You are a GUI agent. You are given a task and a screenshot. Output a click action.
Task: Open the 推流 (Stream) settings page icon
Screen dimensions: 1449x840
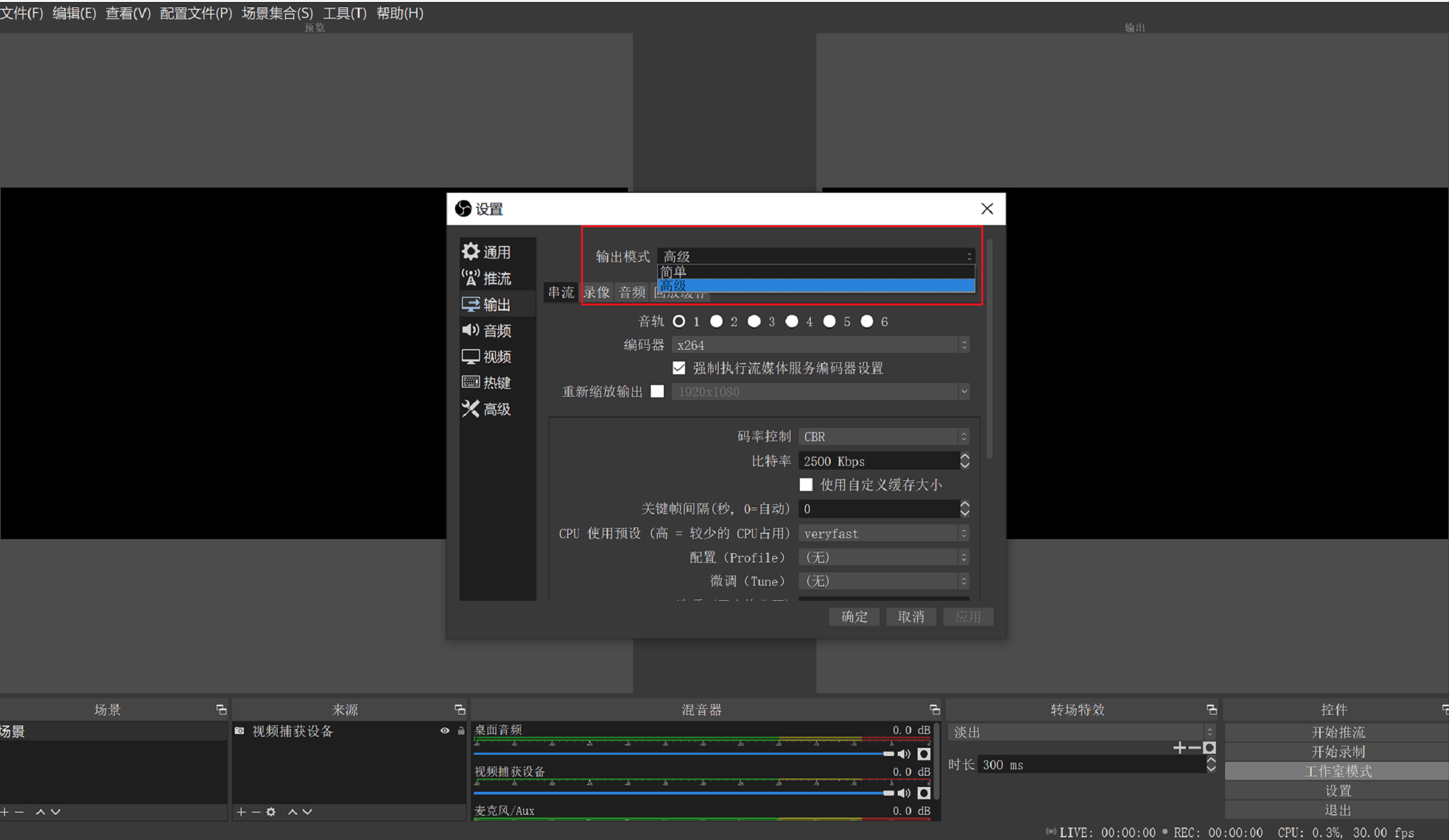pyautogui.click(x=470, y=278)
